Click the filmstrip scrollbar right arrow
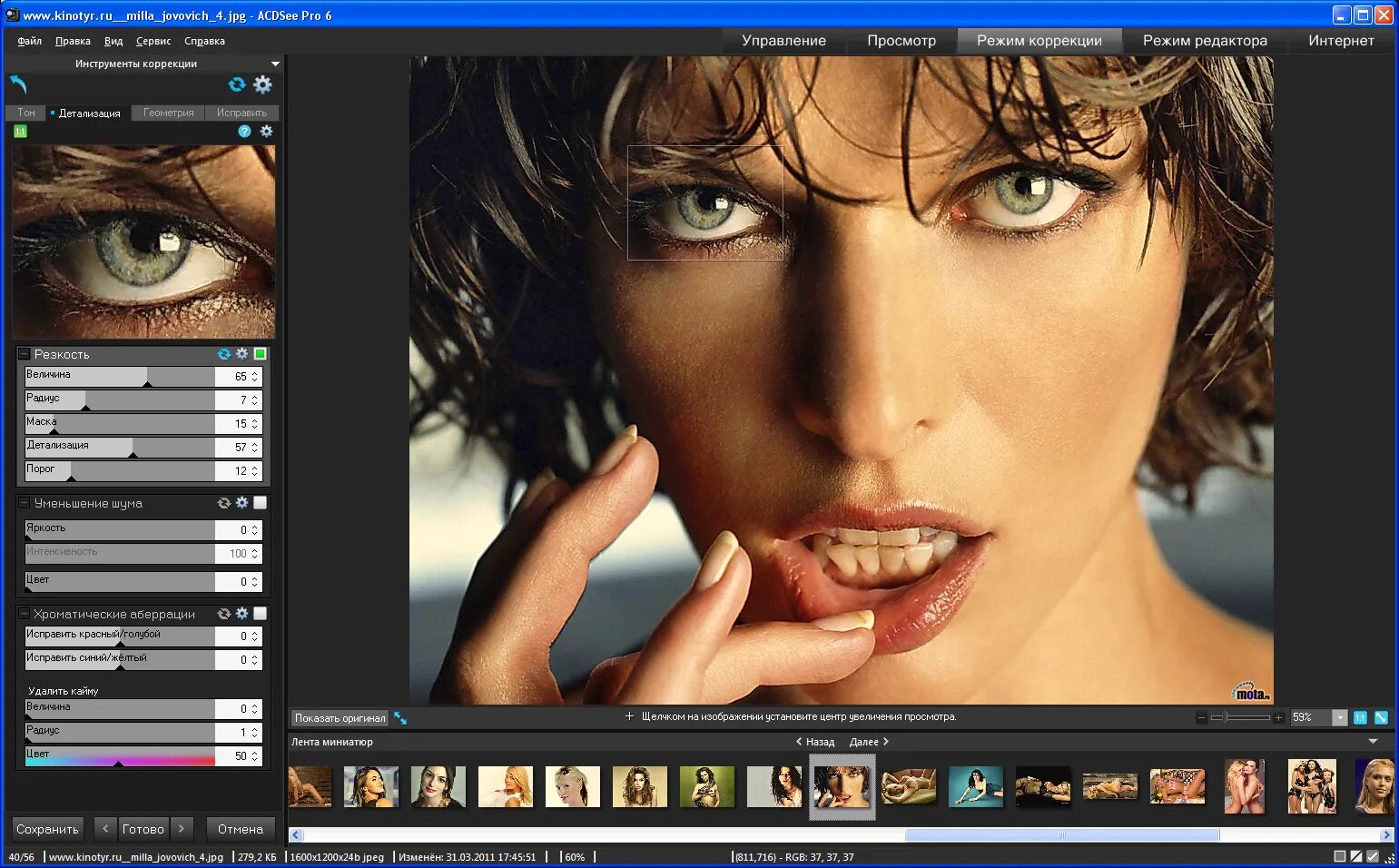Image resolution: width=1399 pixels, height=868 pixels. pos(1386,835)
